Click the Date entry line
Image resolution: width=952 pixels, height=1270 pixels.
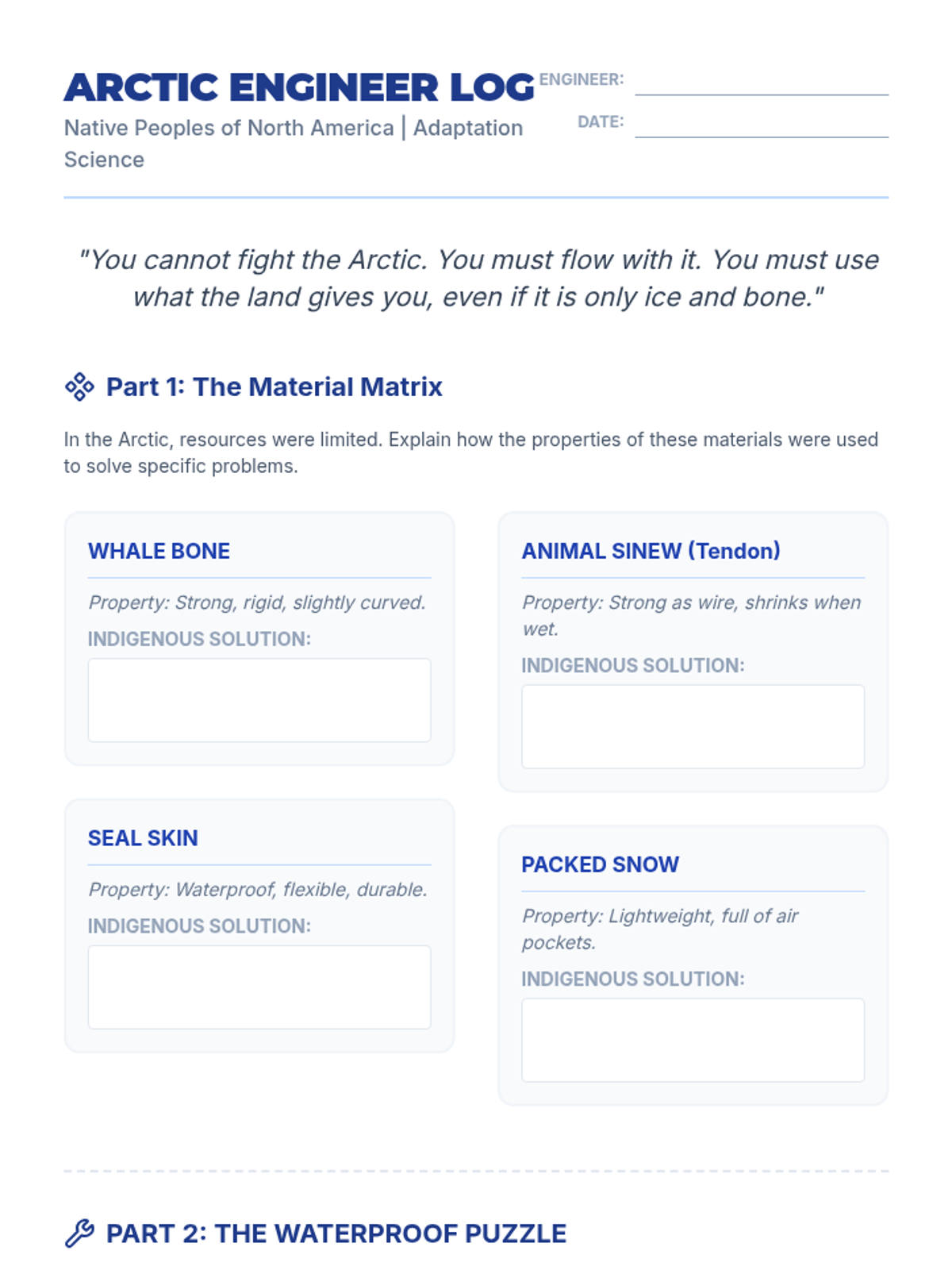tap(762, 125)
